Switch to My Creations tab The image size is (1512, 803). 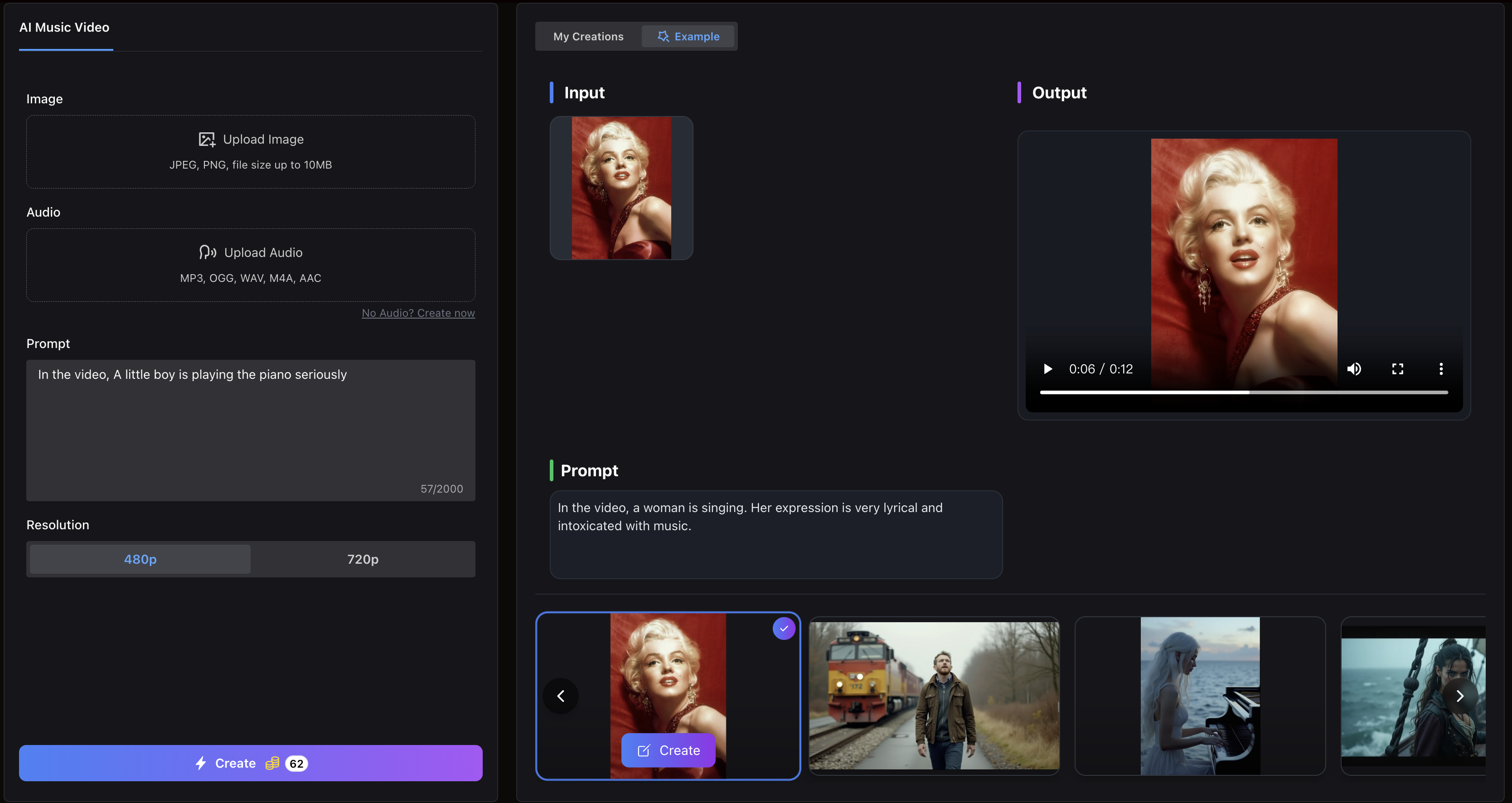tap(588, 36)
